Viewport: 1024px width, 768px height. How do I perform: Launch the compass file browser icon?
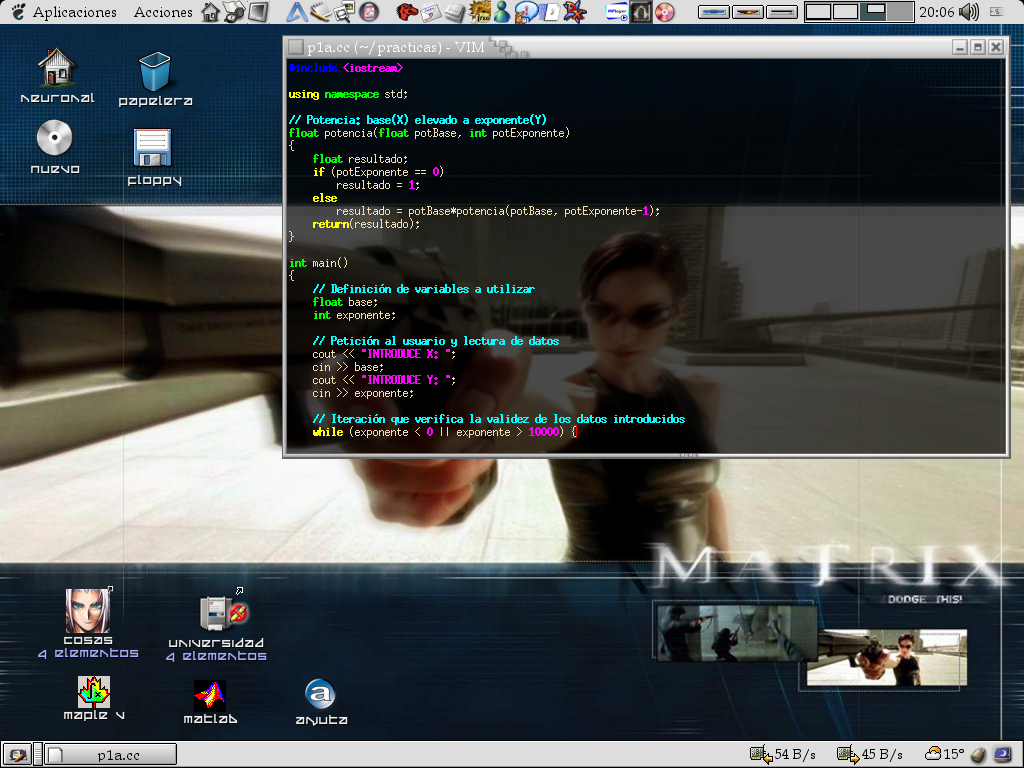tap(234, 12)
